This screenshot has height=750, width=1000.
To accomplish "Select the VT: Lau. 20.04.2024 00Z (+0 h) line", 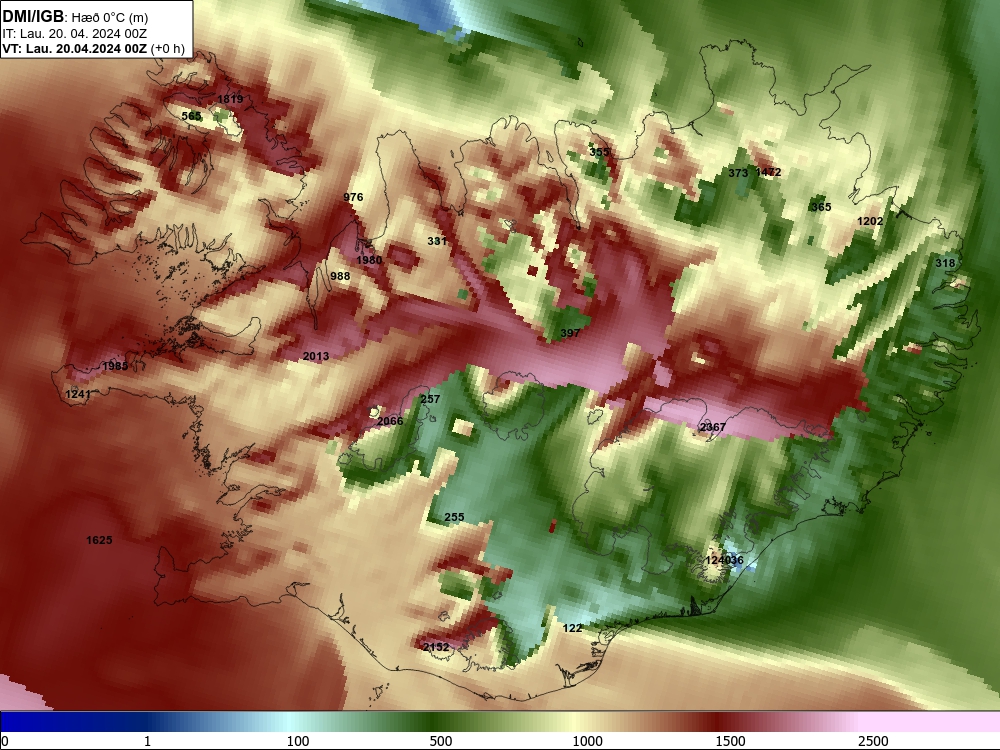I will (93, 49).
